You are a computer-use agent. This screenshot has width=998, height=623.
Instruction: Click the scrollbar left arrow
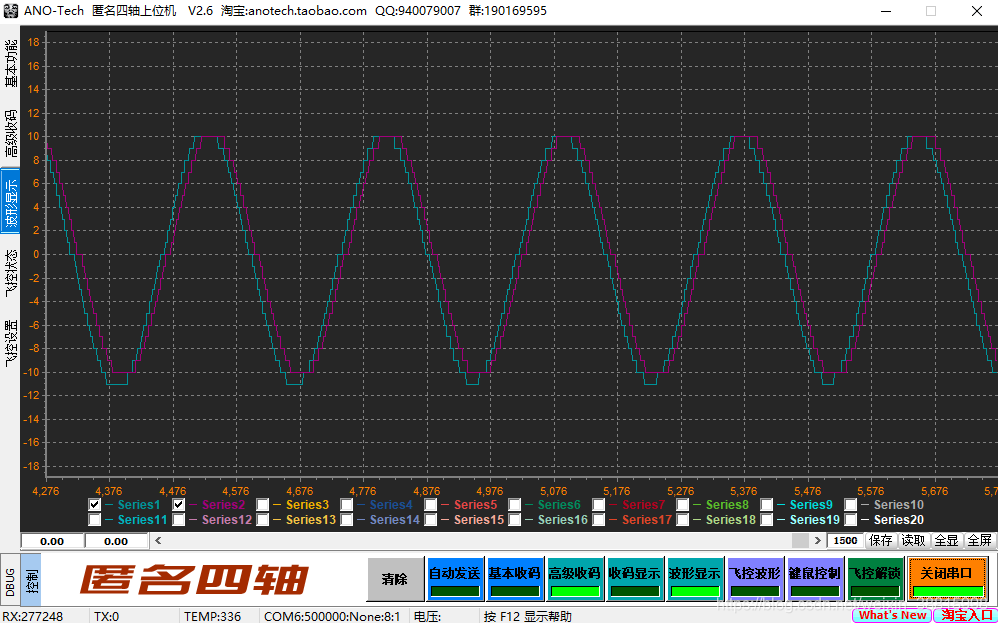tap(158, 541)
